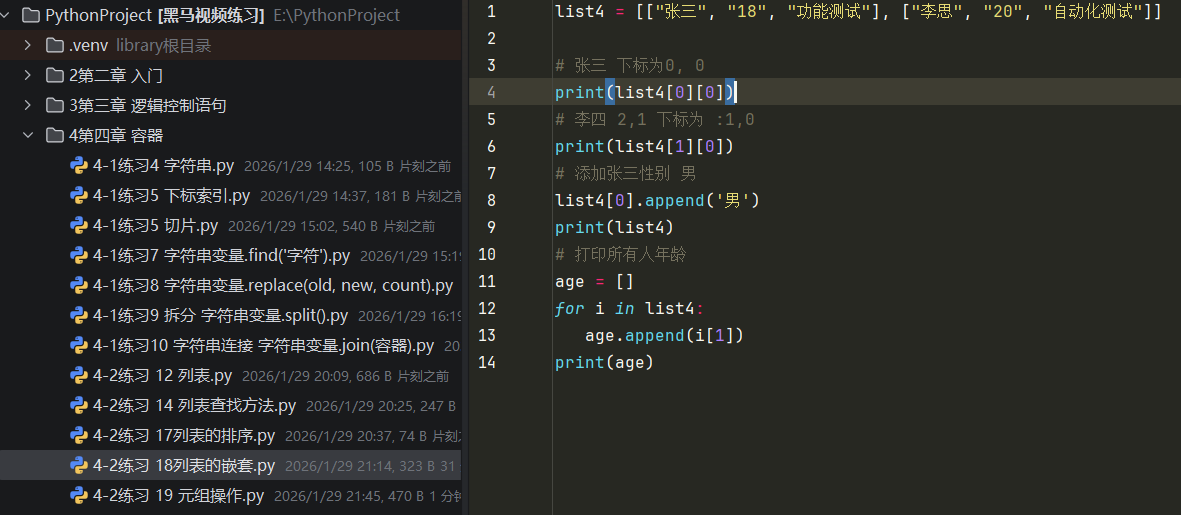Click list4[0].append('男') on line 8
1181x515 pixels.
pos(658,201)
